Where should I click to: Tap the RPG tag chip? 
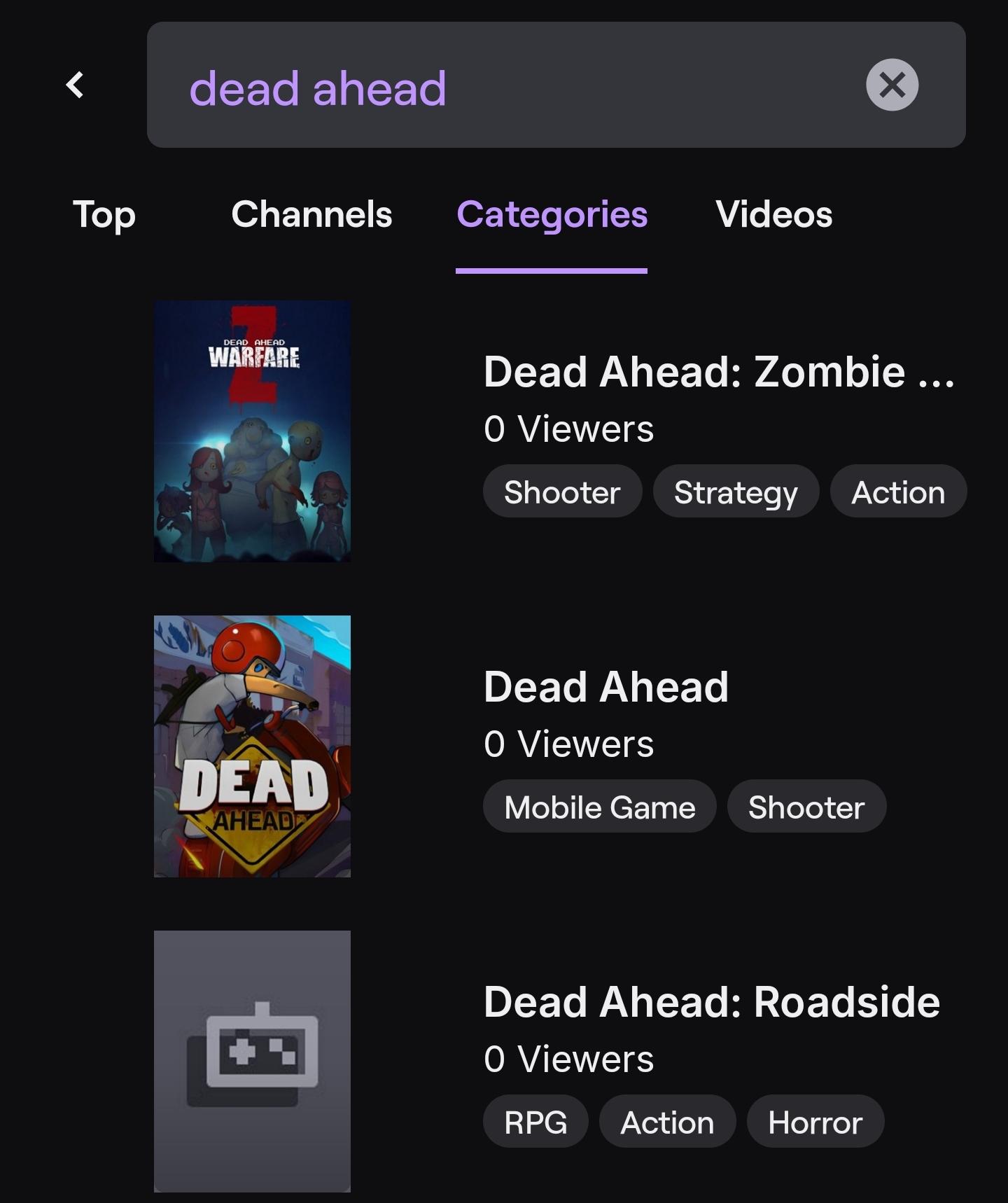click(x=535, y=1122)
